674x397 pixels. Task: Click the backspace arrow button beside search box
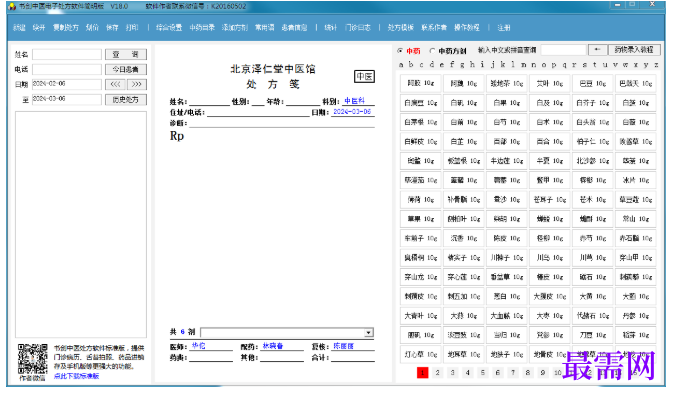pos(597,50)
